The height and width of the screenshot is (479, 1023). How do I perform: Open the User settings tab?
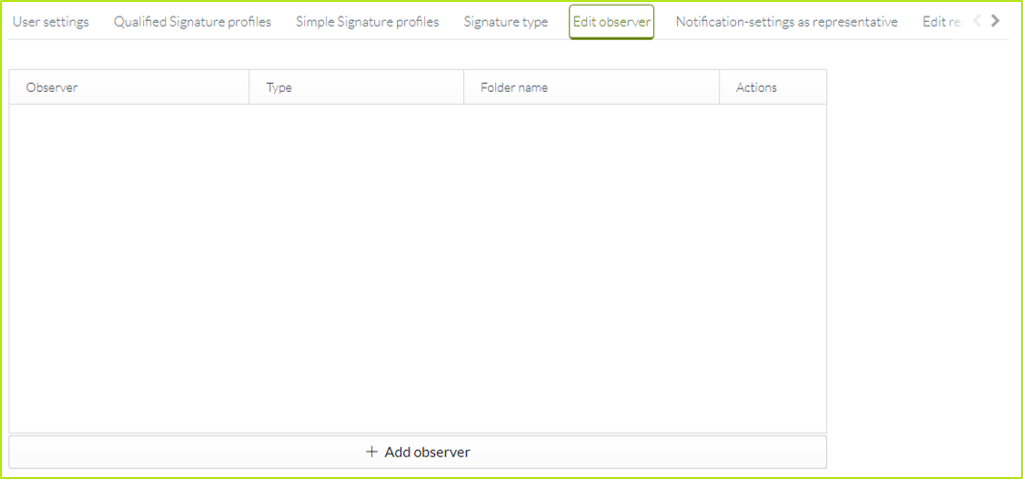coord(50,22)
